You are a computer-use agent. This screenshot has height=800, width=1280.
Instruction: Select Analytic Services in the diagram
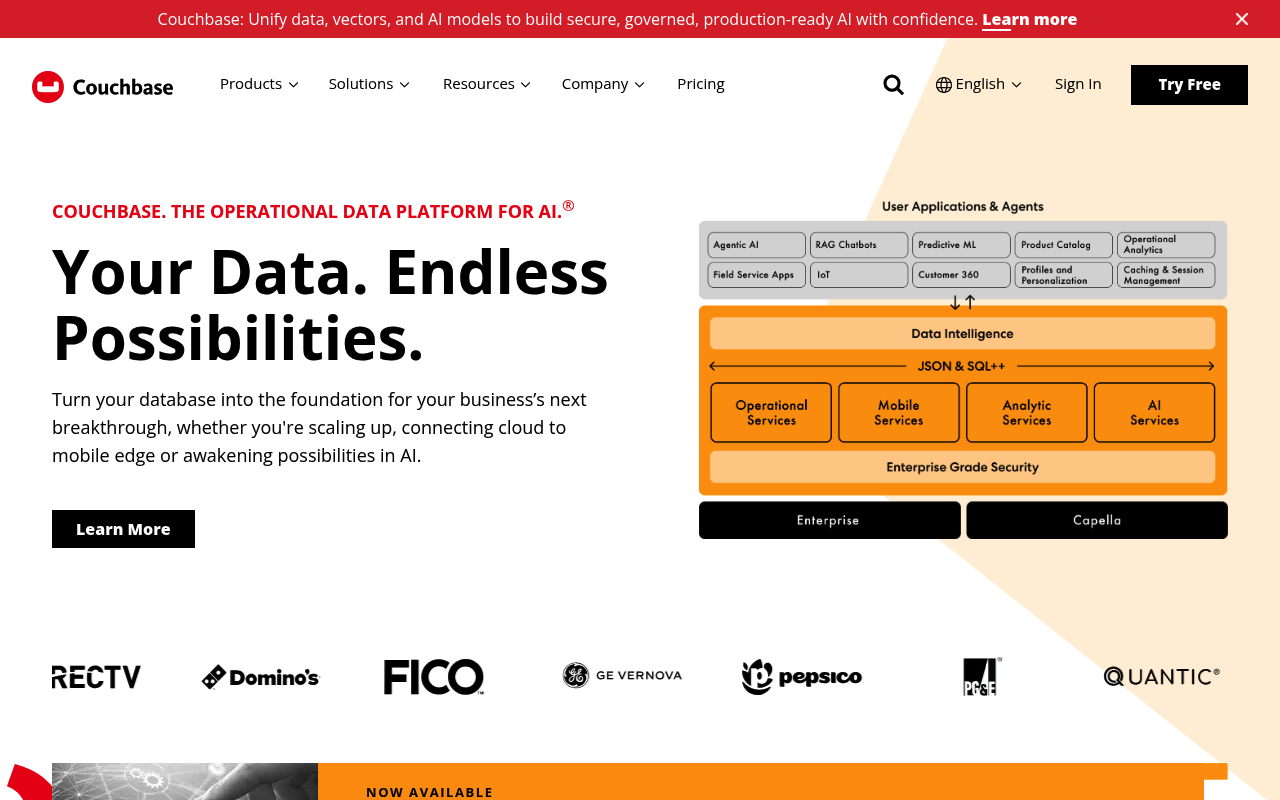[1027, 412]
